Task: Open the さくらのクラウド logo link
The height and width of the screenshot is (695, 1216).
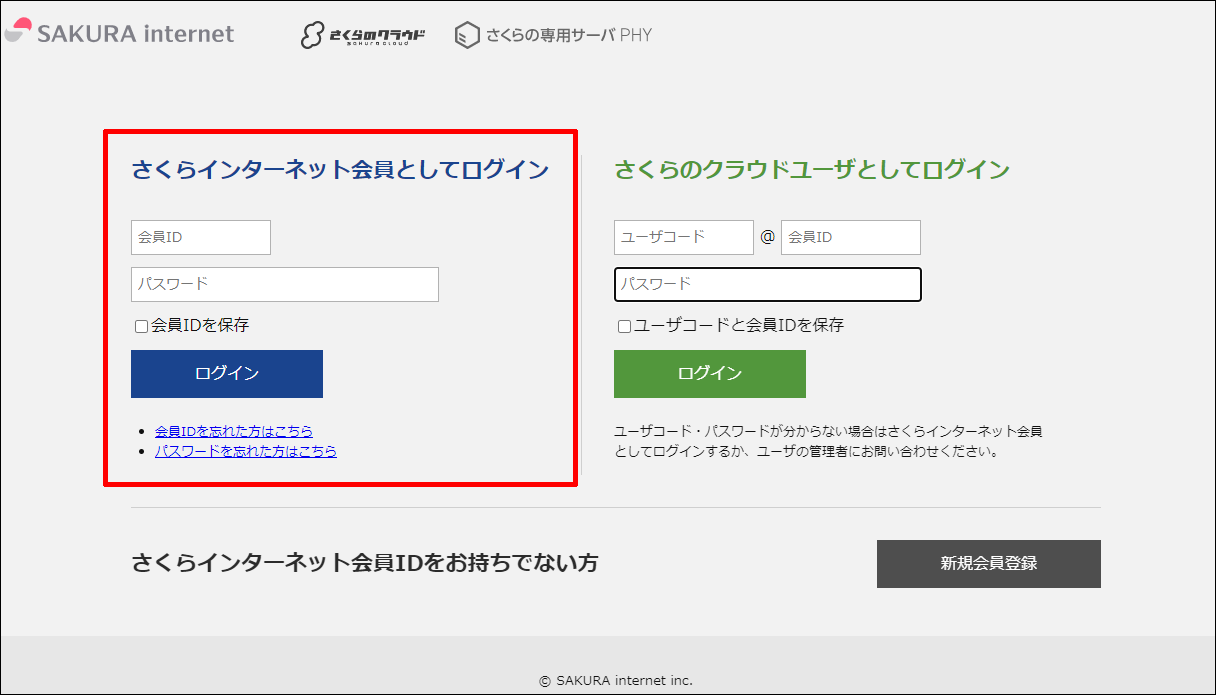Action: click(363, 36)
